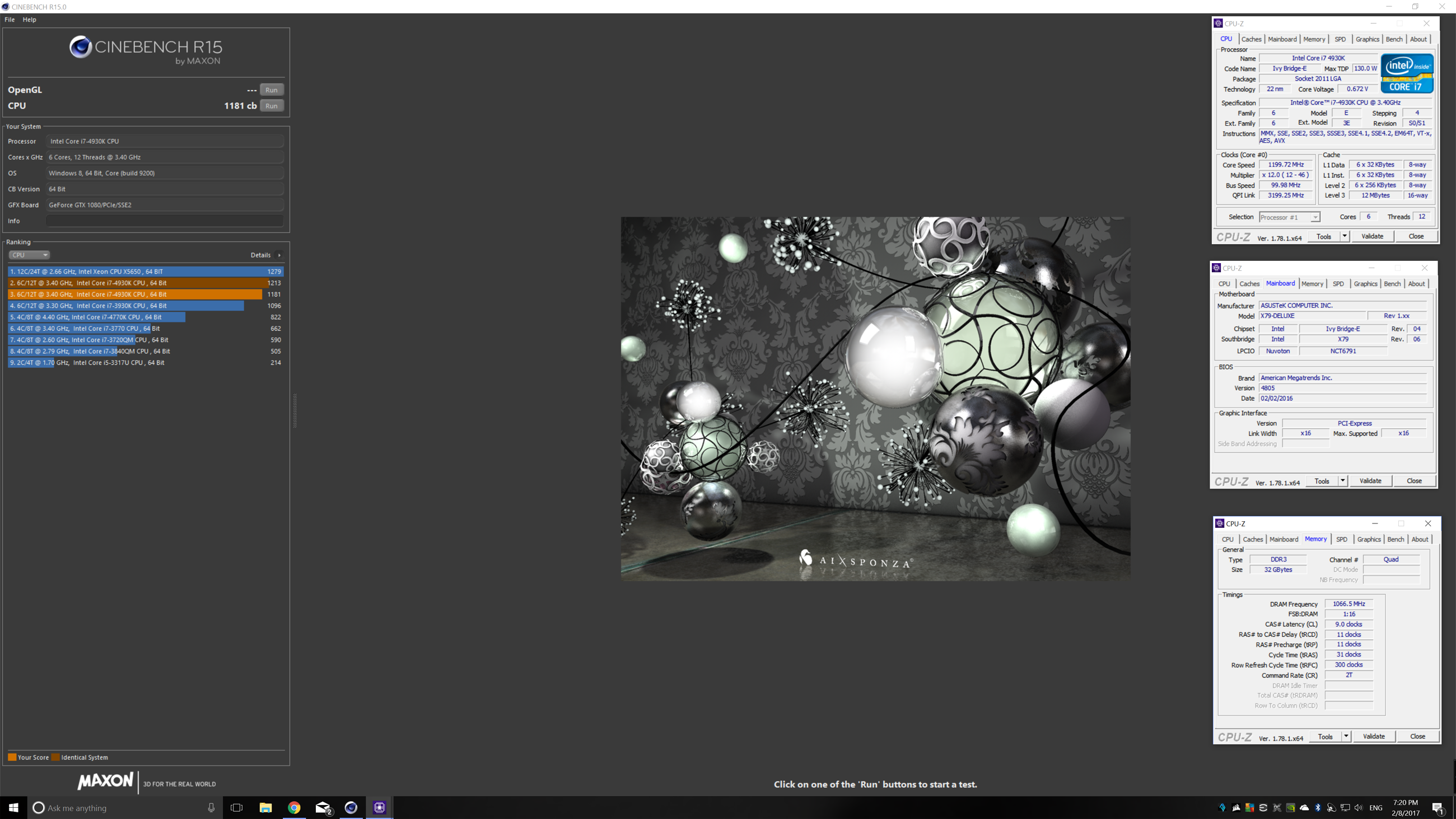Open Google Chrome from the taskbar
The image size is (1456, 819).
tap(294, 808)
